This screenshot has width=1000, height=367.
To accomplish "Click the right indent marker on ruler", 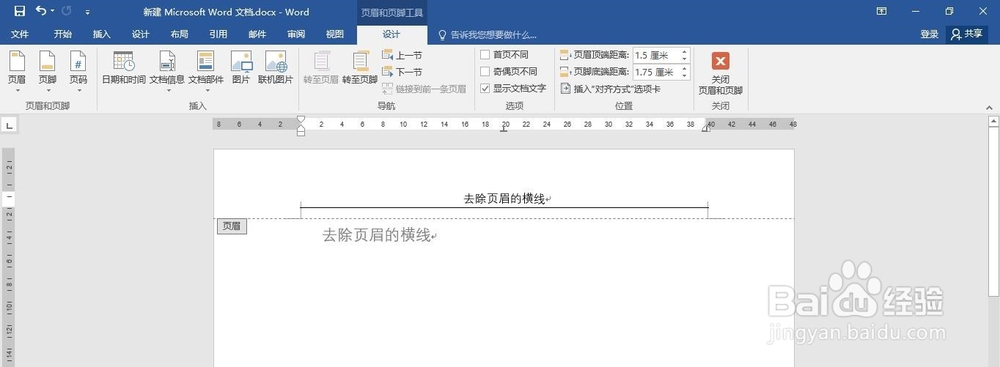I will pos(706,128).
